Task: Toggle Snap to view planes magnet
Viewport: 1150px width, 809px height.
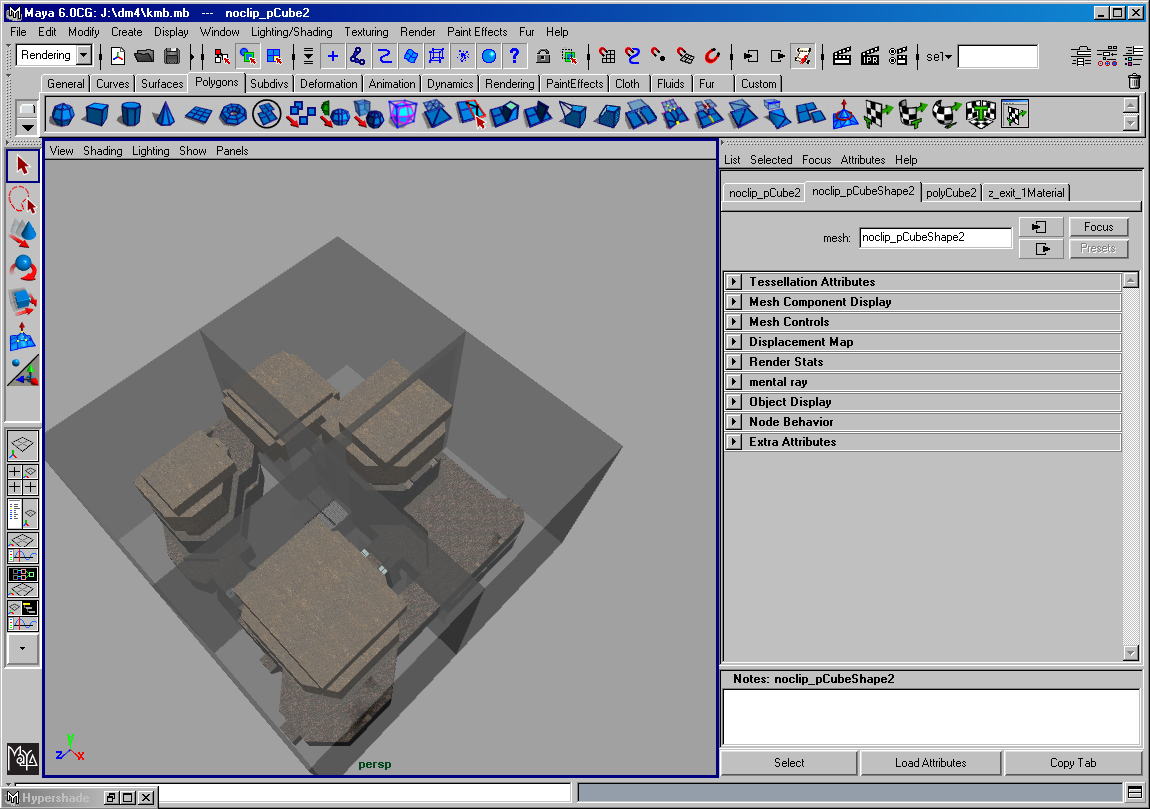Action: [685, 56]
